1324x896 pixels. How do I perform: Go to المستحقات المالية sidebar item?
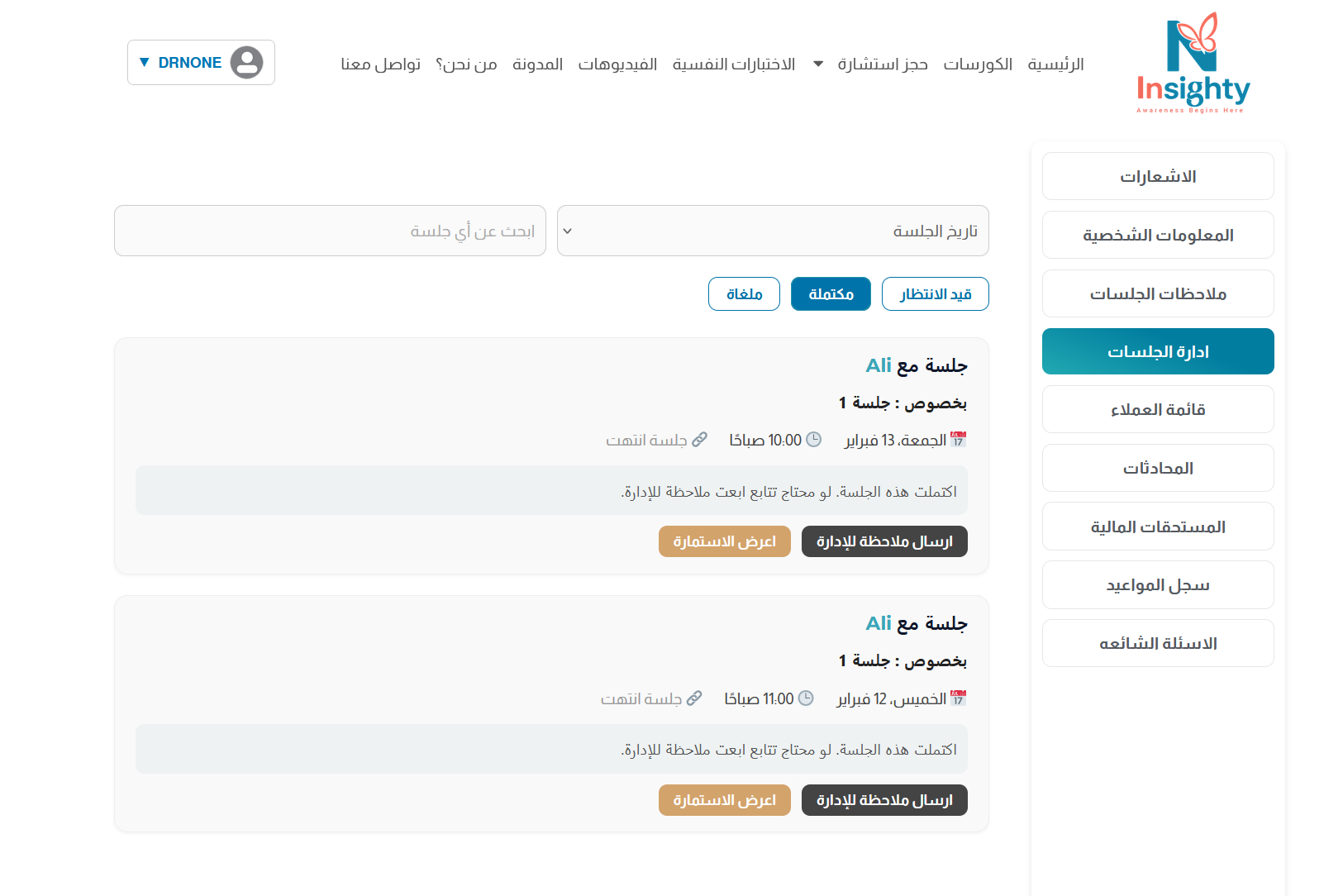tap(1157, 527)
